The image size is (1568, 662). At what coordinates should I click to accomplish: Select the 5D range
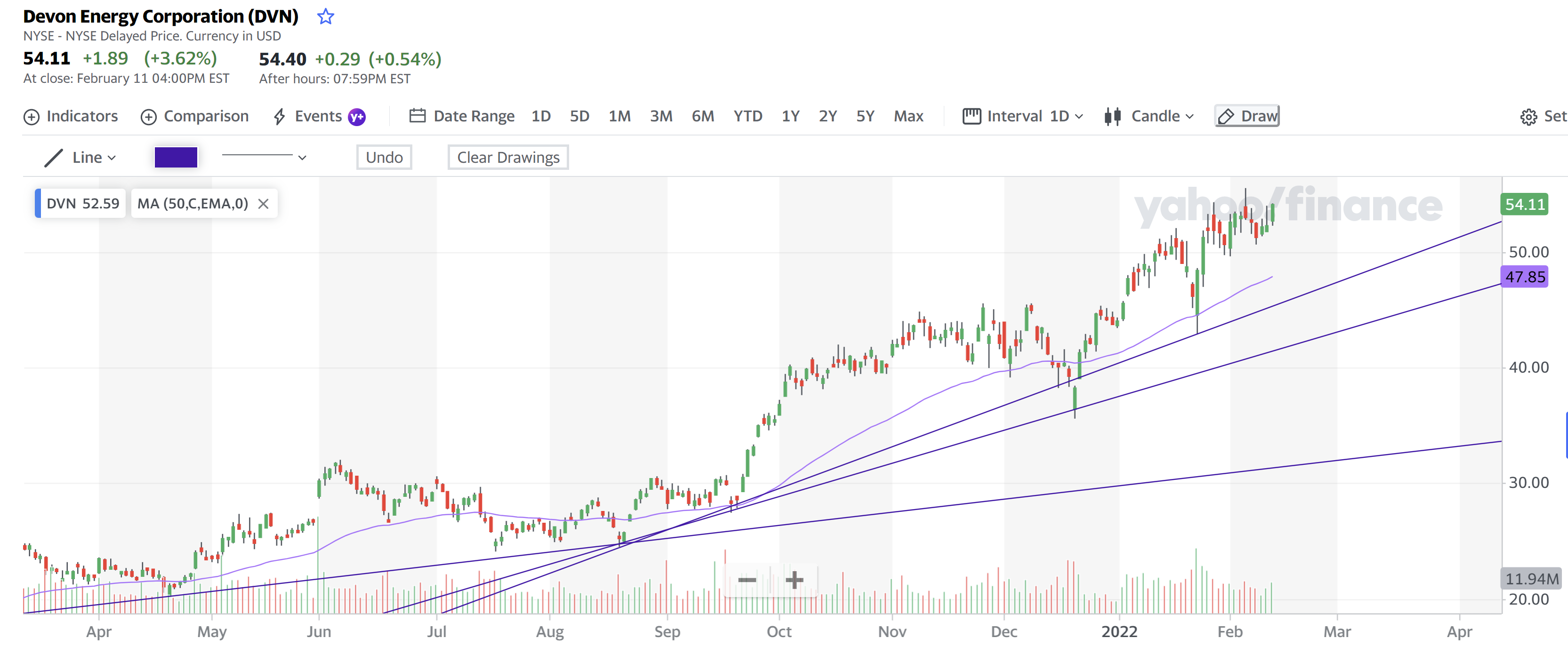click(x=579, y=116)
